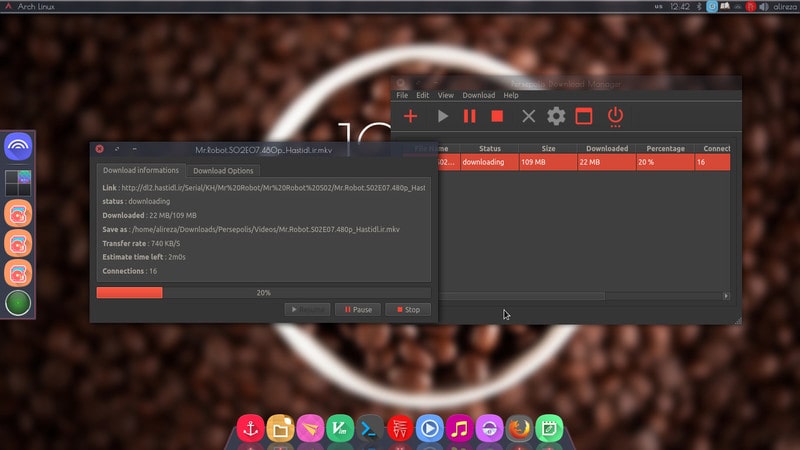Image resolution: width=800 pixels, height=450 pixels.
Task: Switch to Download informations tab
Action: tap(141, 170)
